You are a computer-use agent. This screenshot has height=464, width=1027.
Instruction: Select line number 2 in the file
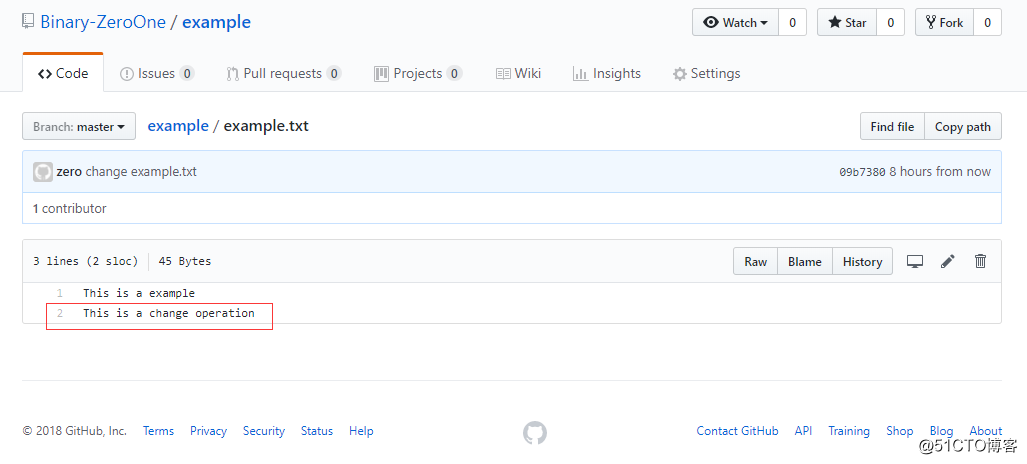click(x=60, y=313)
